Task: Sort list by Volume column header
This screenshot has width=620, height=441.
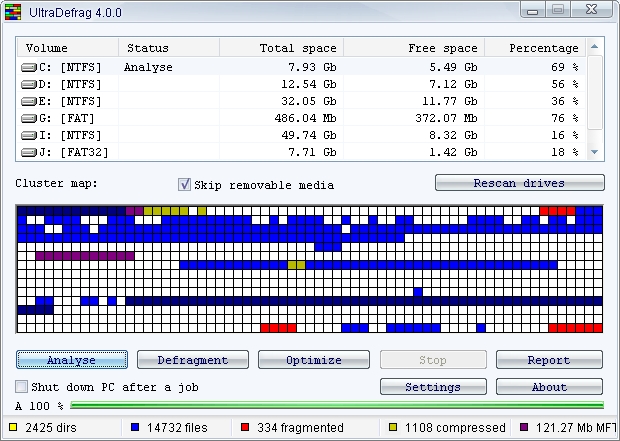Action: coord(67,48)
